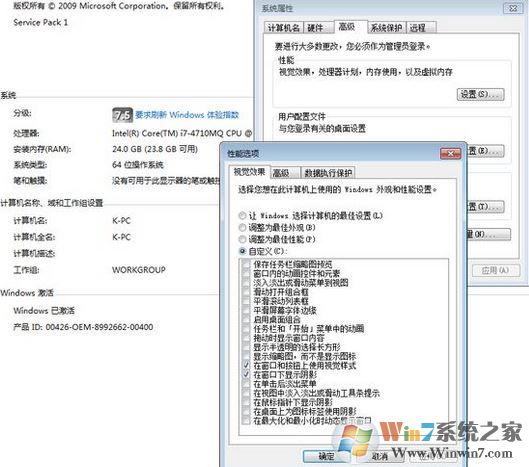Click 设置(S)... button under 性能

click(480, 94)
